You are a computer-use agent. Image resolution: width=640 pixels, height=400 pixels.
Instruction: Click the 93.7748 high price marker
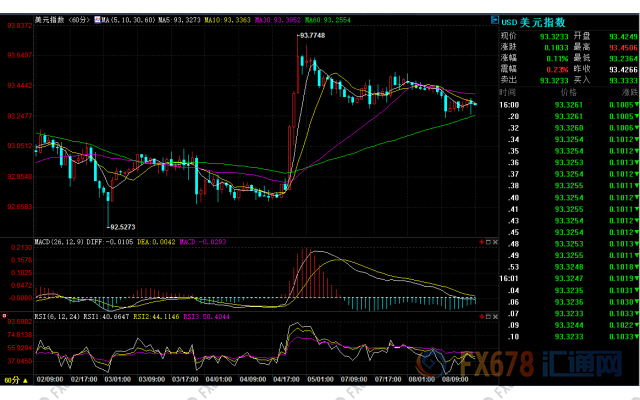click(312, 36)
